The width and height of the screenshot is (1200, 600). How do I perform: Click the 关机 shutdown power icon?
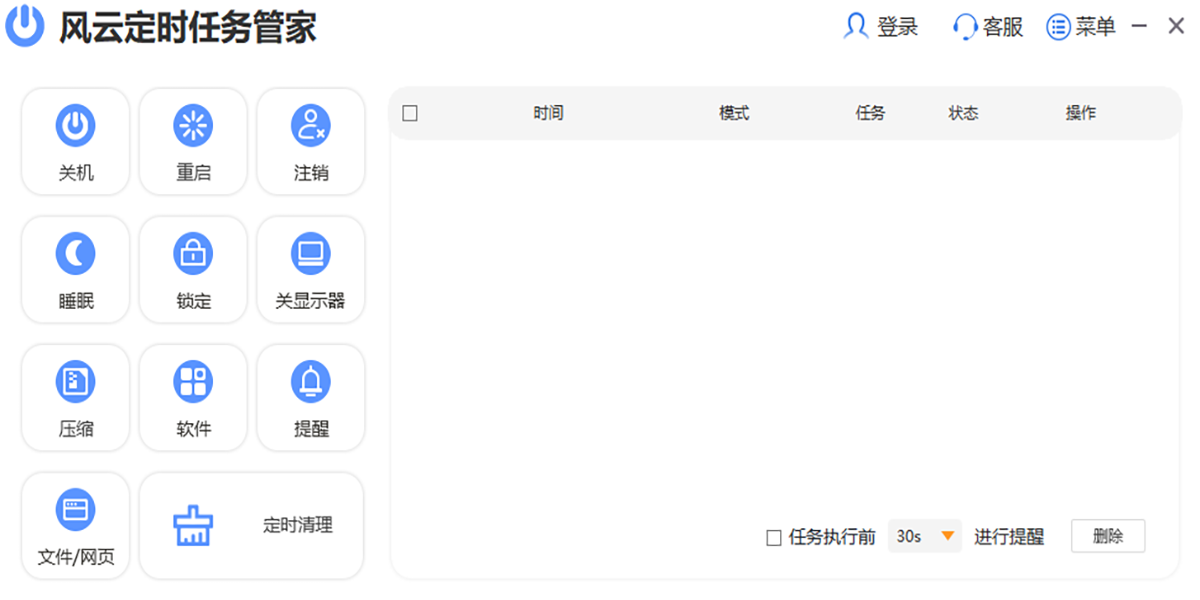[76, 125]
